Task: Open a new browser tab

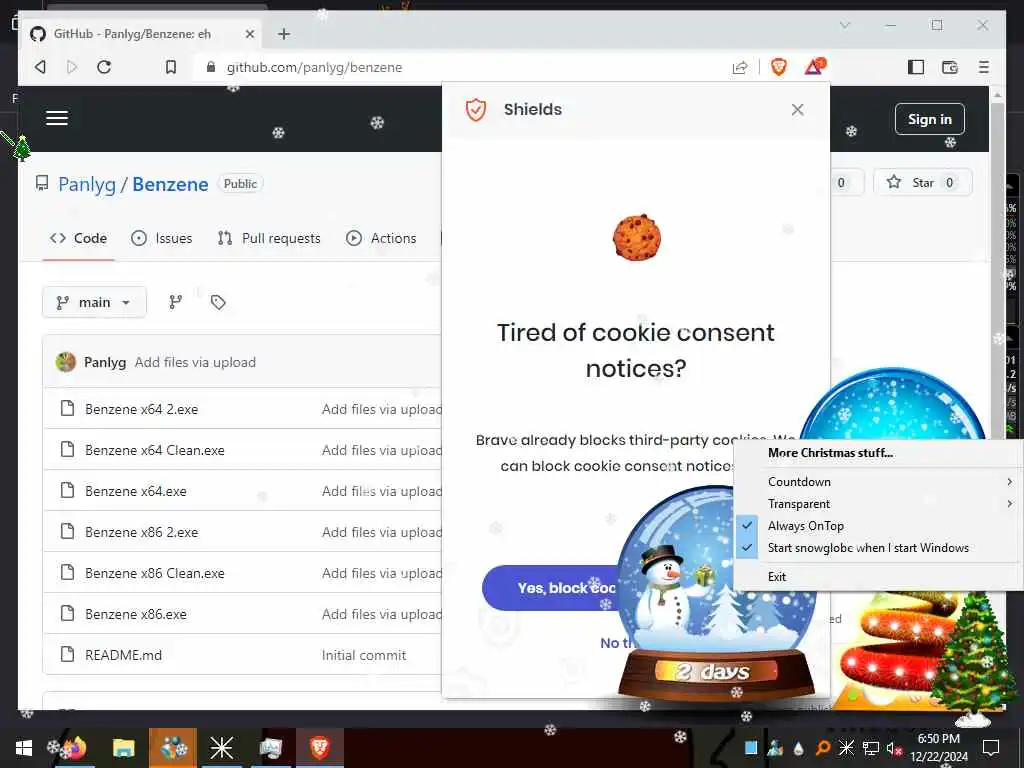Action: [283, 34]
